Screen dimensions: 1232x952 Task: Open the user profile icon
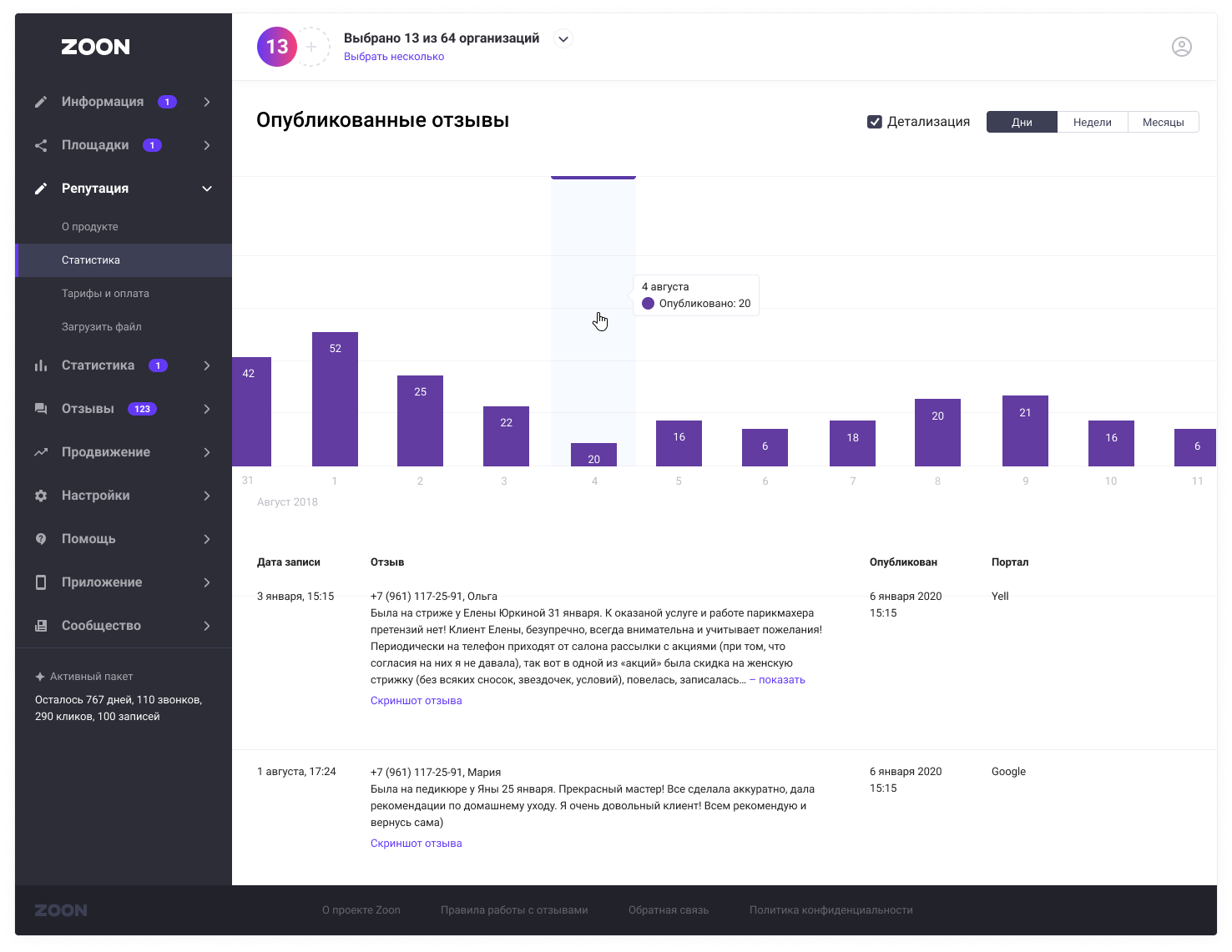point(1182,47)
